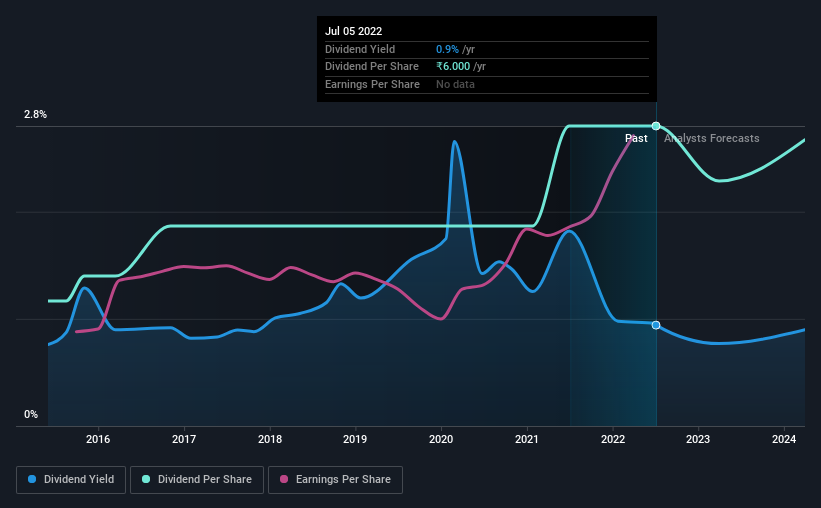Image resolution: width=821 pixels, height=508 pixels.
Task: Click the 2020 x-axis label
Action: (441, 439)
